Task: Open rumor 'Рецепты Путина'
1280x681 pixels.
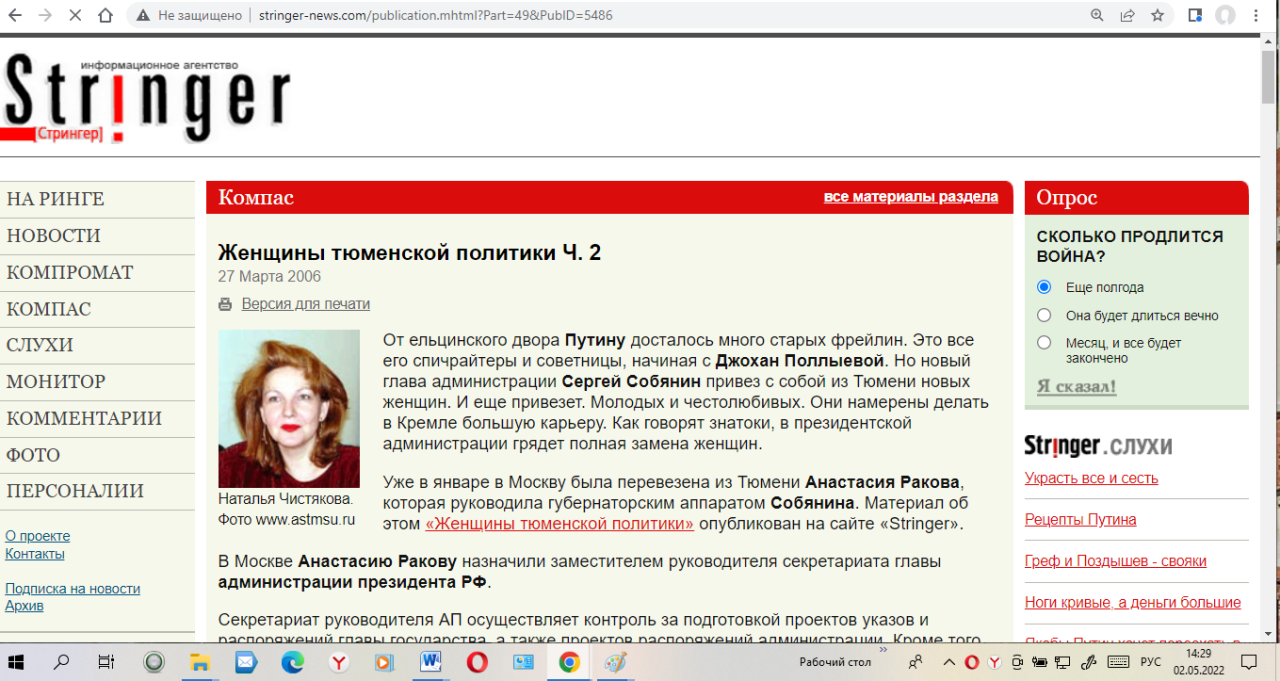Action: (1080, 520)
